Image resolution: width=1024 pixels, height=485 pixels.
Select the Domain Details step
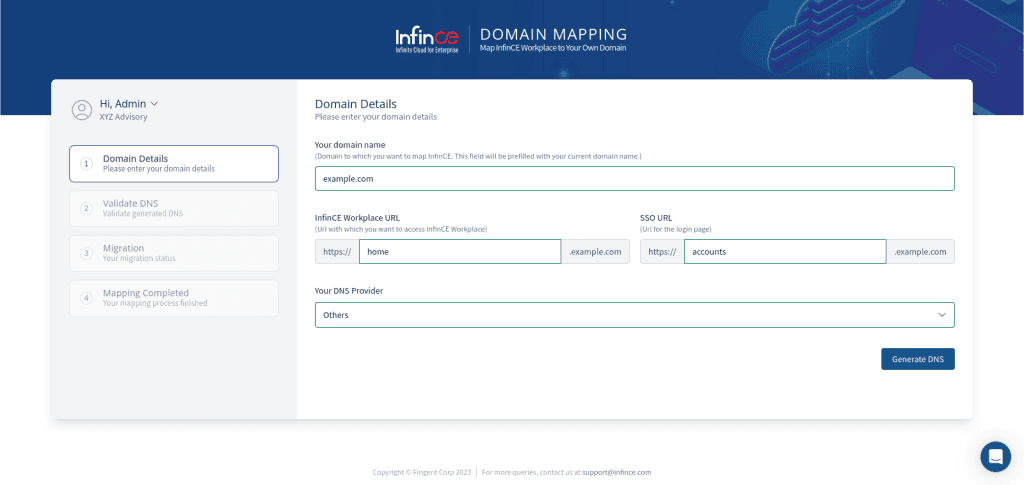point(174,163)
